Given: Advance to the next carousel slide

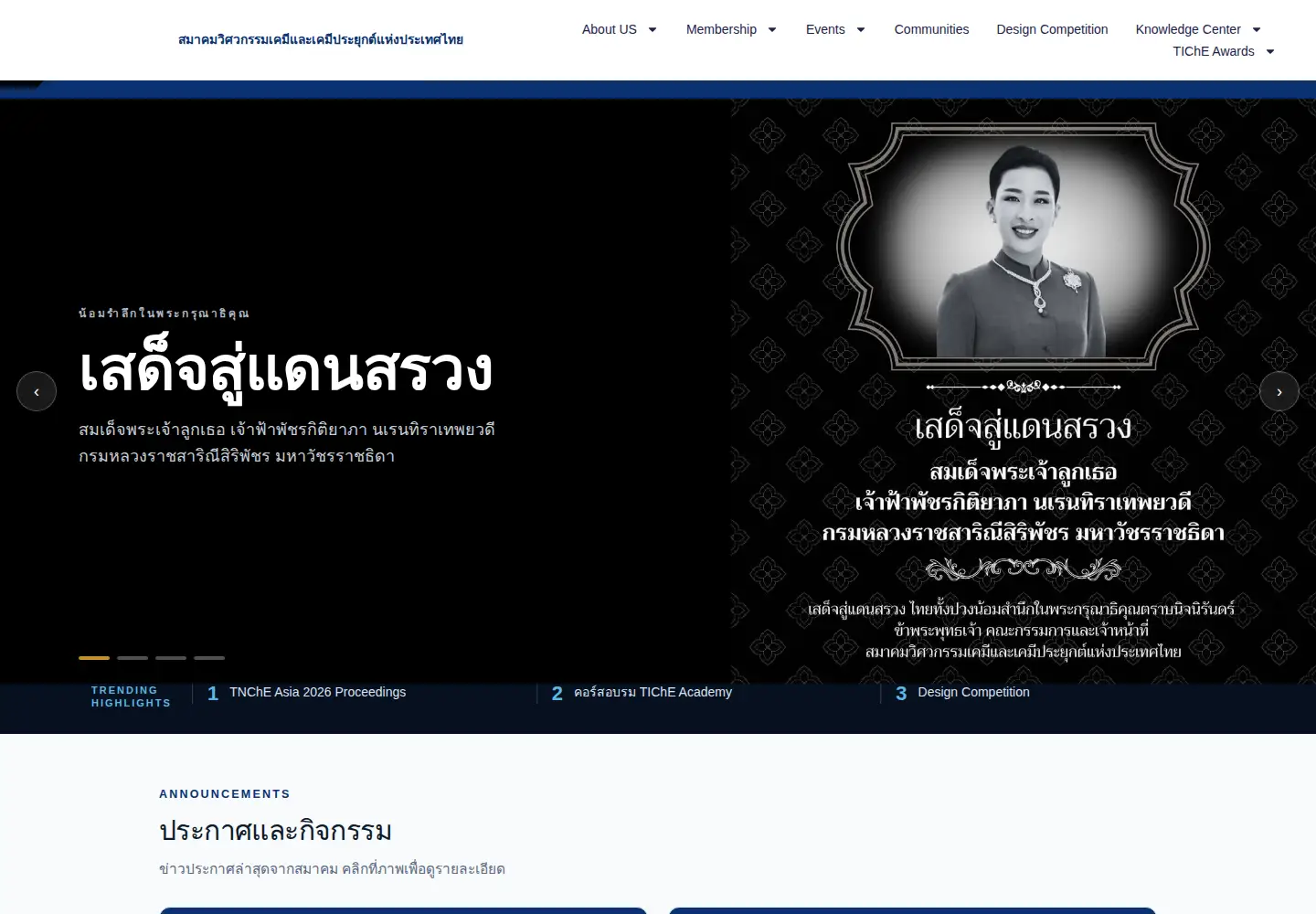Looking at the screenshot, I should pyautogui.click(x=1279, y=391).
